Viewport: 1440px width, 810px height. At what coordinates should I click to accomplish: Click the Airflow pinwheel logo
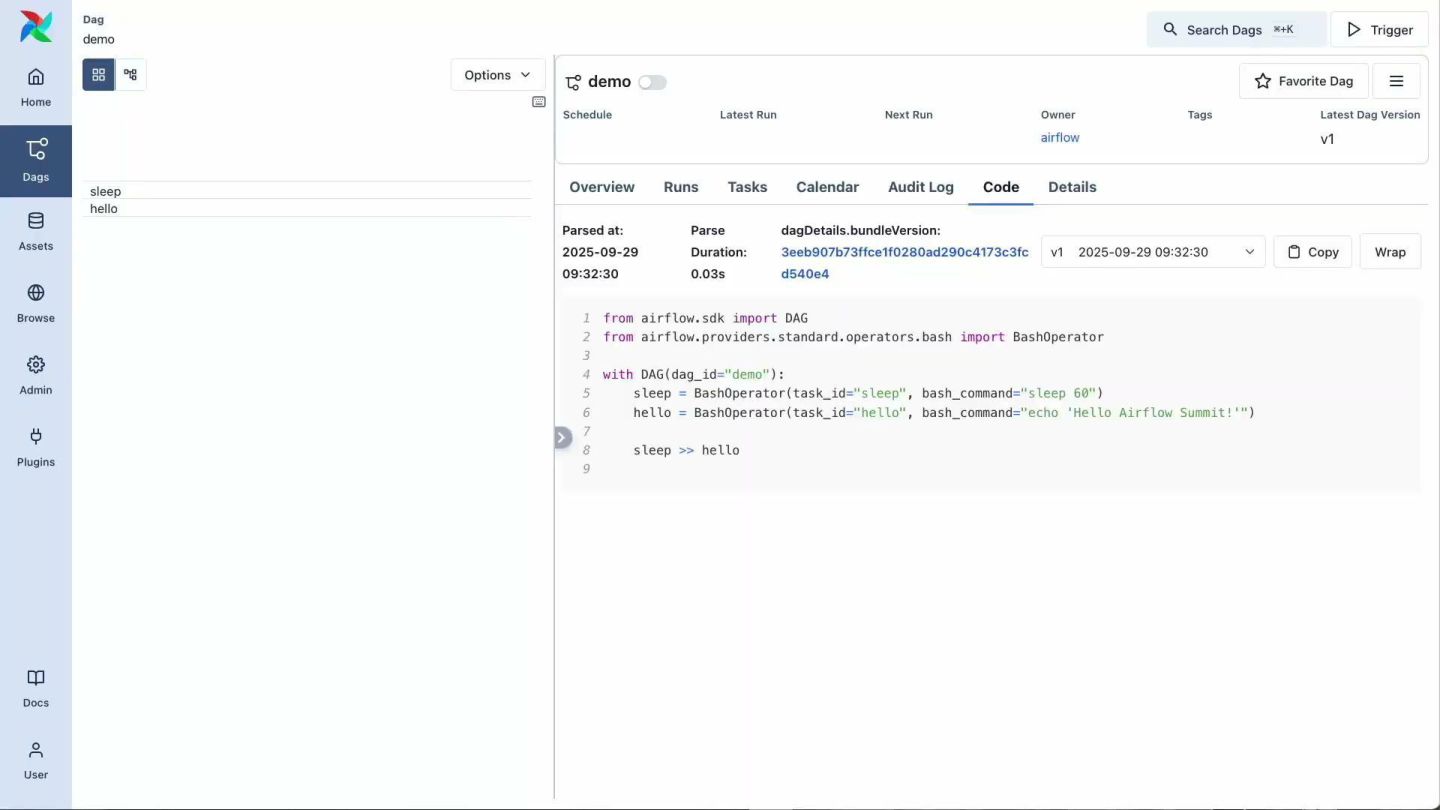coord(36,27)
